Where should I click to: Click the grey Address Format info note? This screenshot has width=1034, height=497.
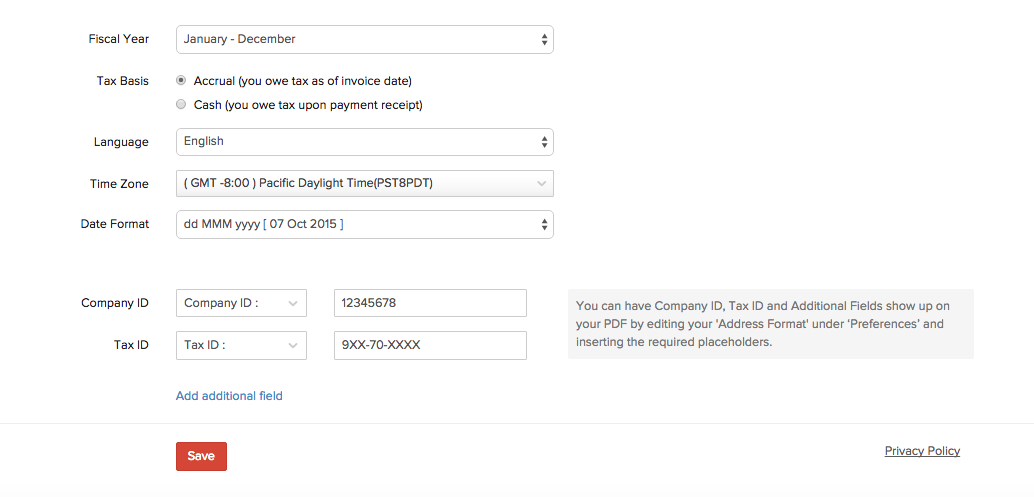coord(770,324)
